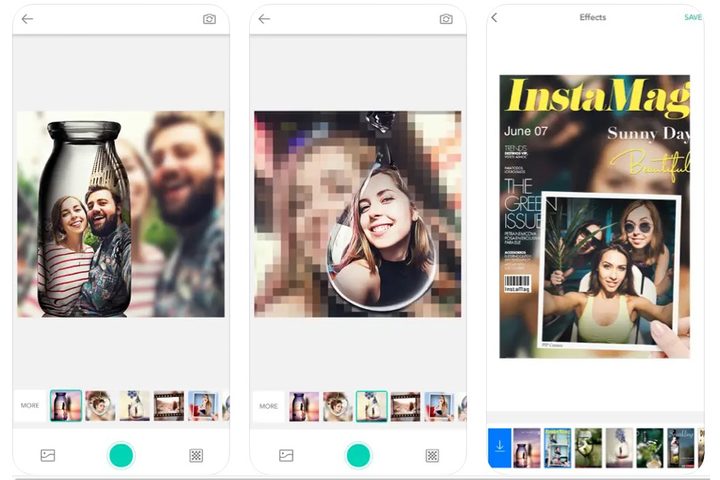Select the highlighted bottle frame on bottle-photo screen
The width and height of the screenshot is (720, 480).
[x=66, y=406]
